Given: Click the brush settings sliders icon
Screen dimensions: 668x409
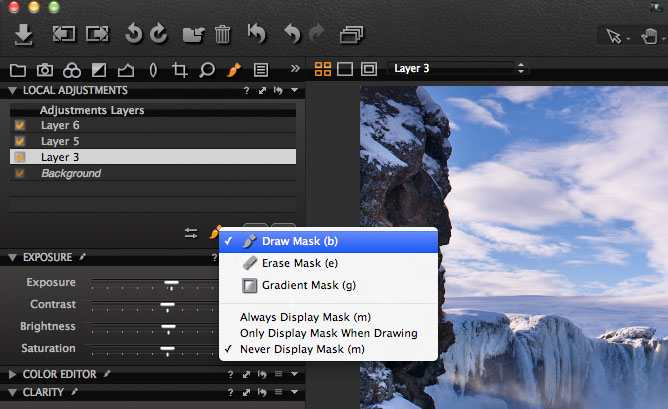Looking at the screenshot, I should 191,233.
